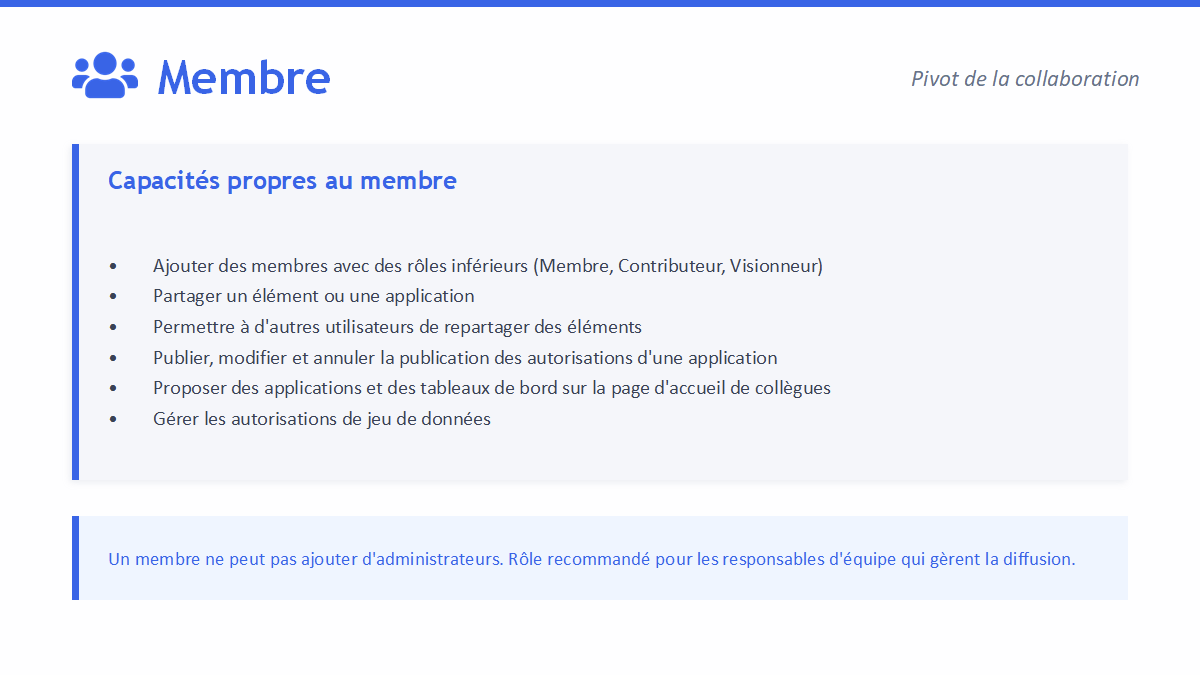This screenshot has width=1200, height=675.
Task: Select the "Publier, modifier et annuler" line
Action: [465, 358]
